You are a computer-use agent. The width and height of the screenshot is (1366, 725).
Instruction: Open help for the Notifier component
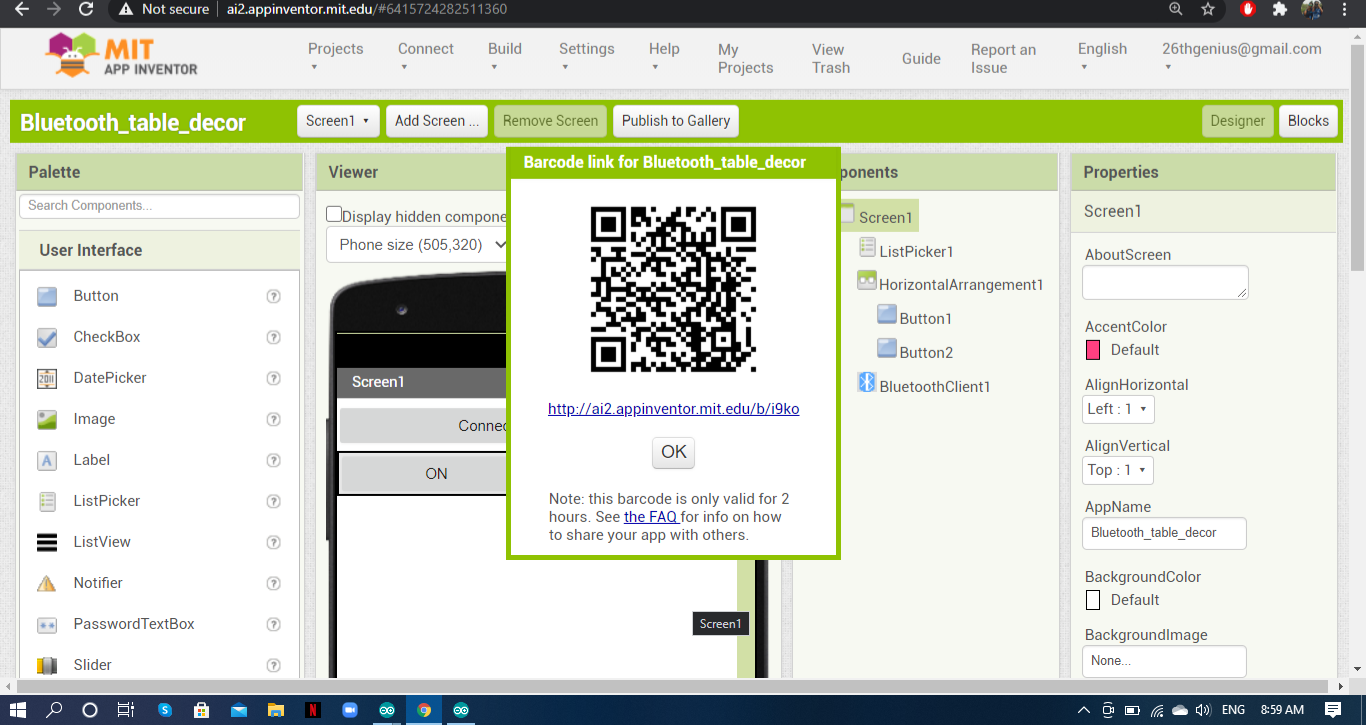pyautogui.click(x=273, y=583)
